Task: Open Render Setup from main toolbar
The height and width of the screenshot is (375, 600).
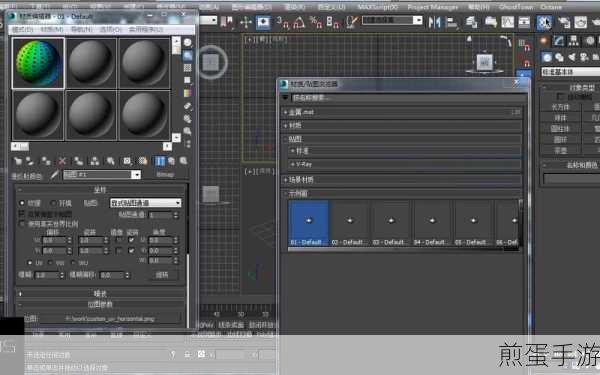Action: click(564, 23)
